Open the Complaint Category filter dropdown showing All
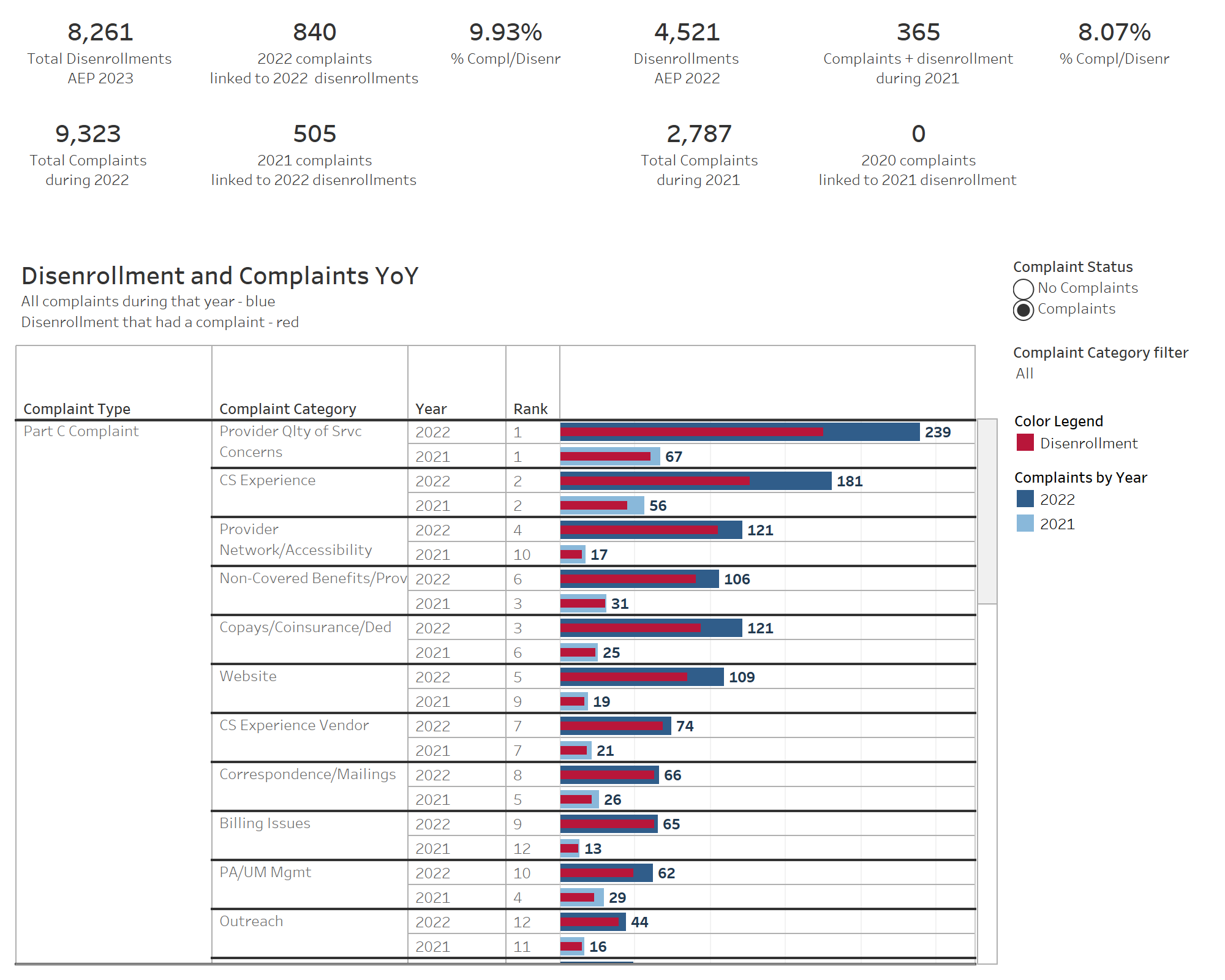This screenshot has width=1225, height=980. pyautogui.click(x=1025, y=374)
